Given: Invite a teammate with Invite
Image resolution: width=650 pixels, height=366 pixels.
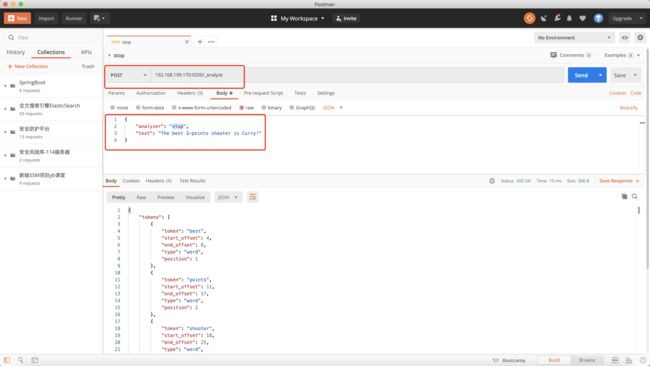Looking at the screenshot, I should 346,18.
